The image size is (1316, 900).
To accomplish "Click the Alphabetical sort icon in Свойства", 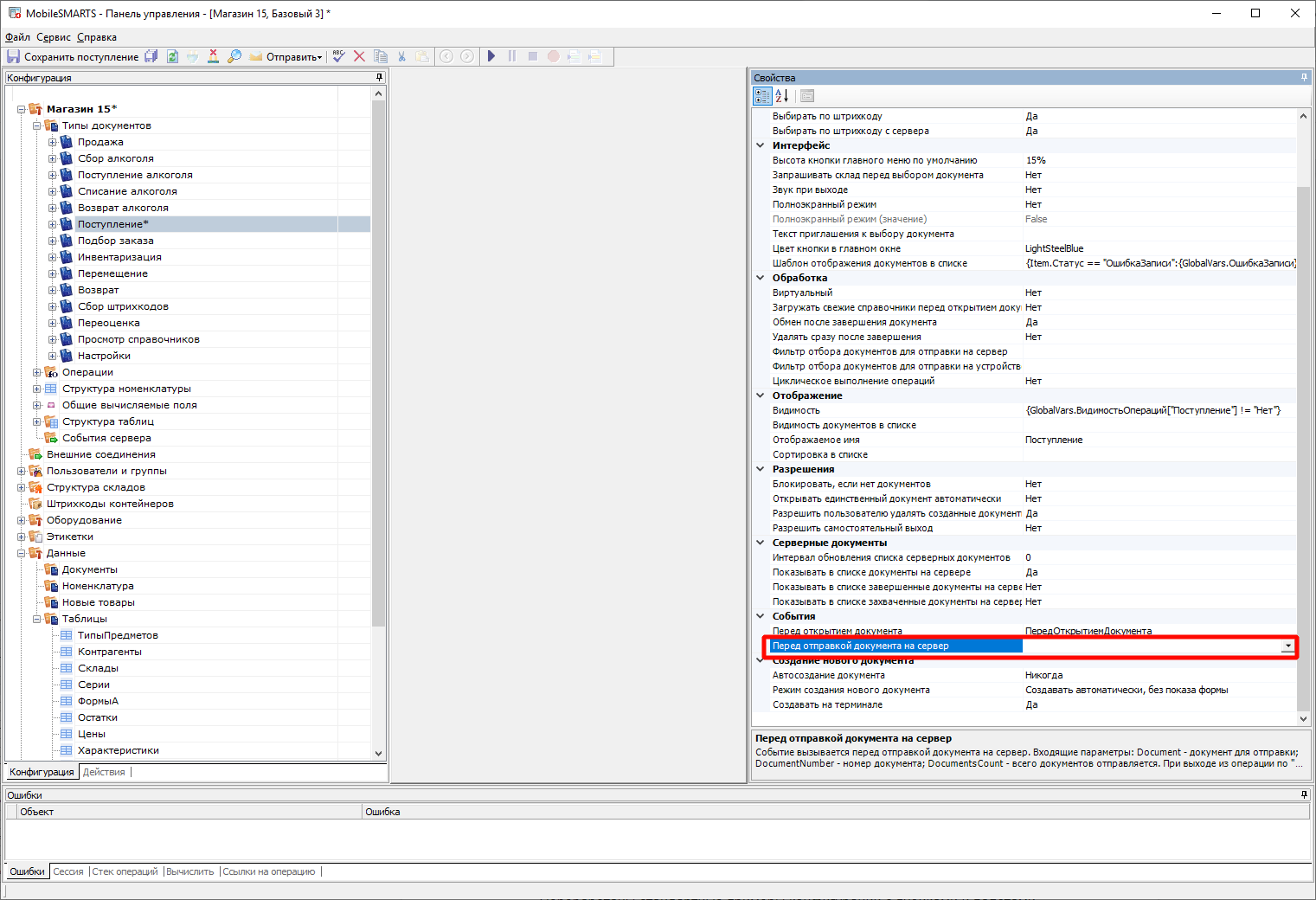I will coord(781,96).
